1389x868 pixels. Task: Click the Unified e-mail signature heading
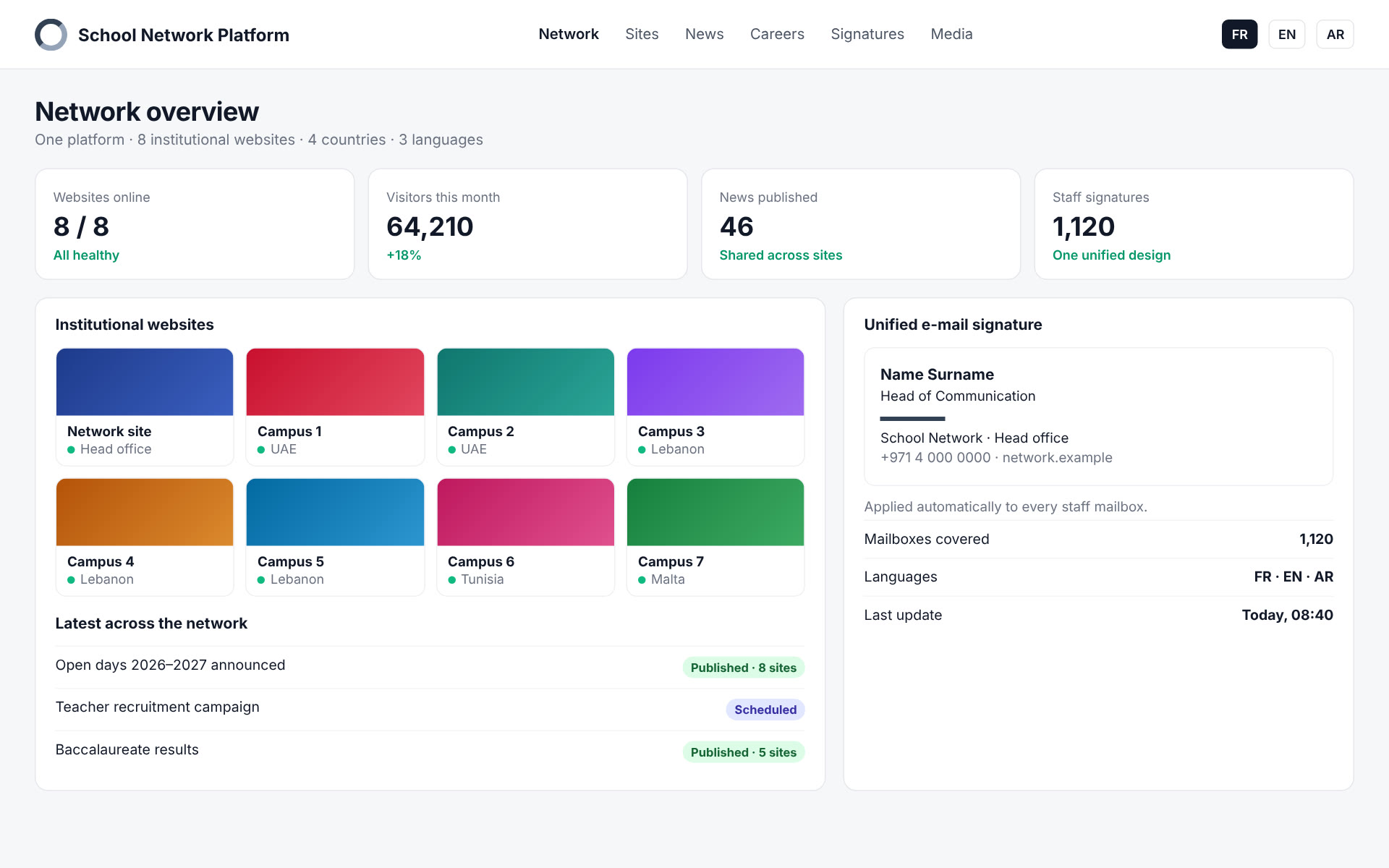click(x=953, y=325)
